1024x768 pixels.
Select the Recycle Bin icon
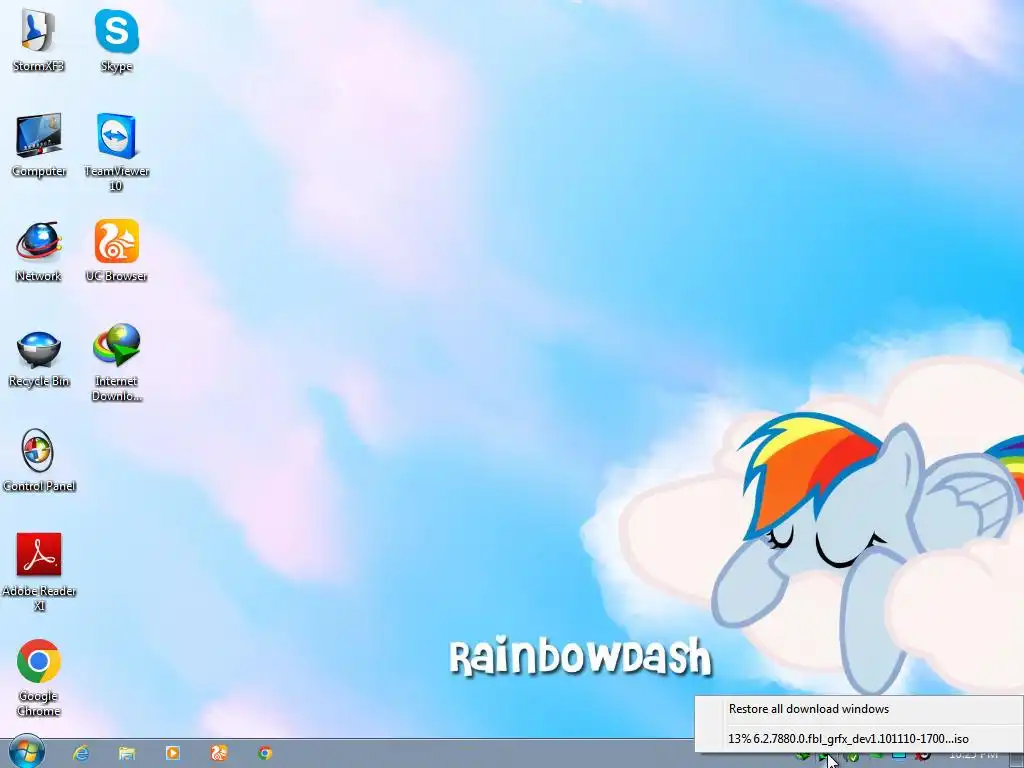pos(39,357)
